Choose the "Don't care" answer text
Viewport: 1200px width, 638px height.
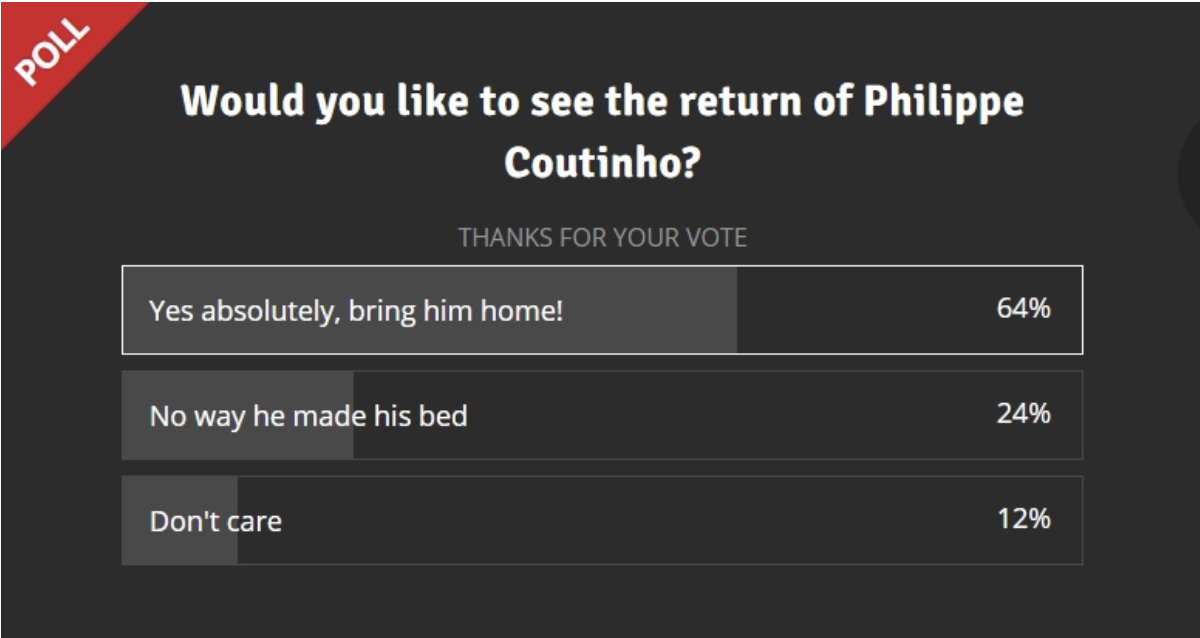pyautogui.click(x=215, y=521)
